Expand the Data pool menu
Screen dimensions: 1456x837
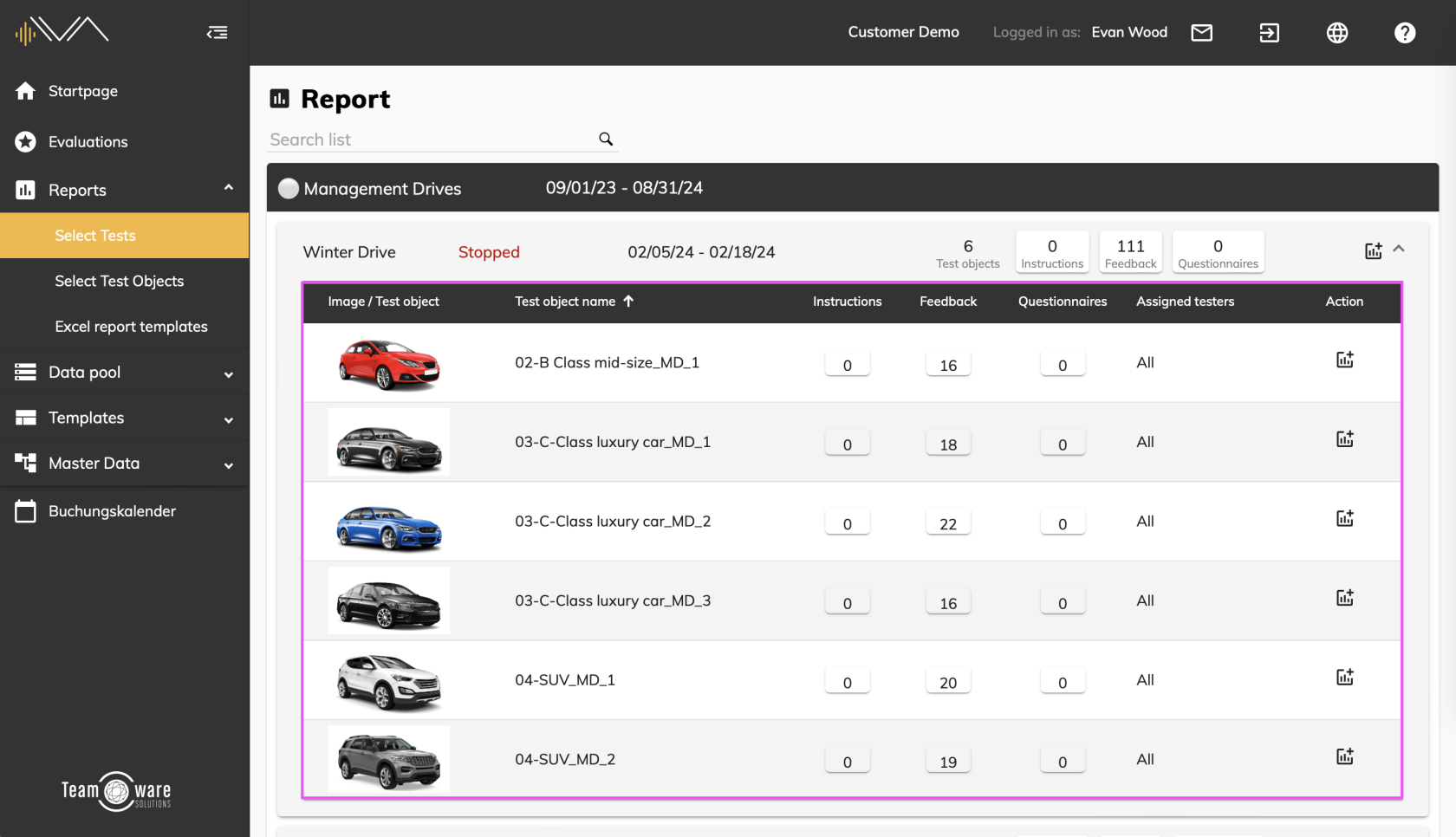(x=229, y=374)
